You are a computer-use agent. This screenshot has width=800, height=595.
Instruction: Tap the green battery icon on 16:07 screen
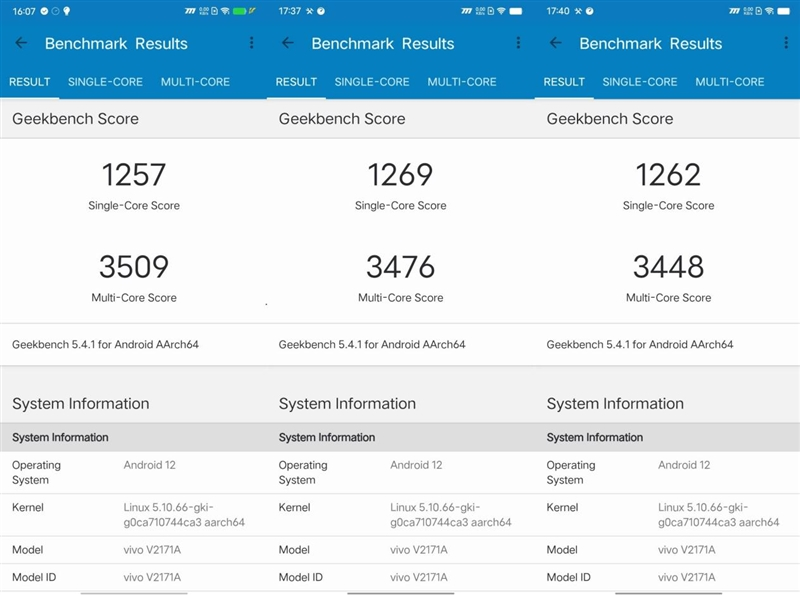pyautogui.click(x=239, y=11)
